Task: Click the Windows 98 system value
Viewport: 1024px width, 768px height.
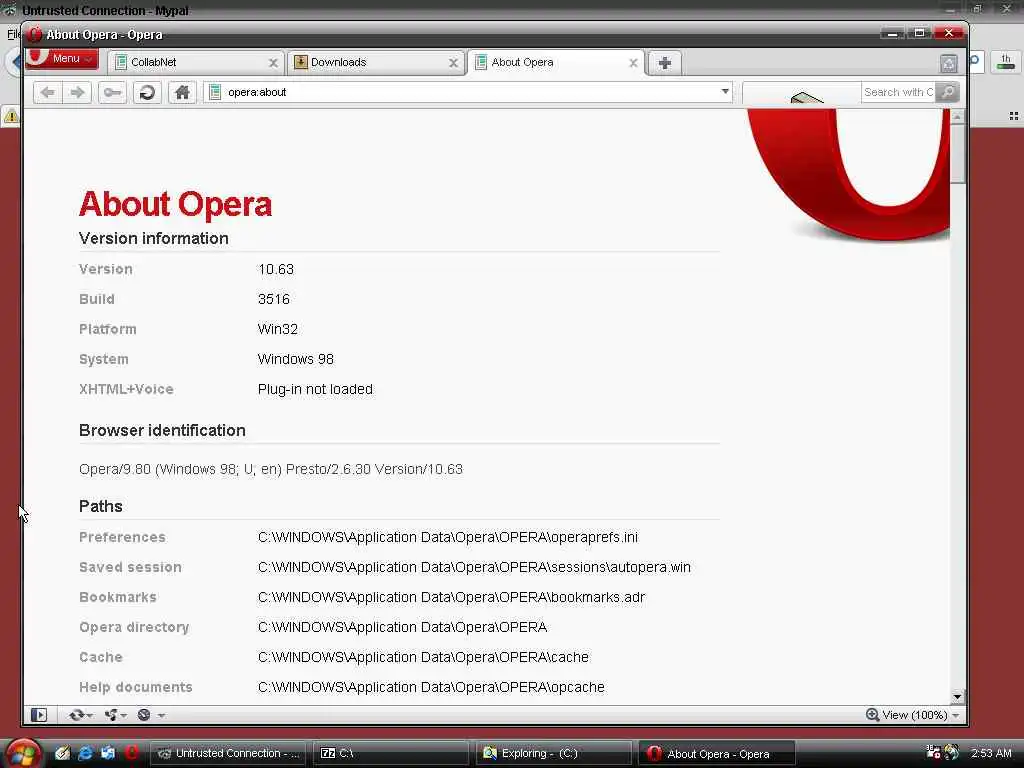Action: click(295, 359)
